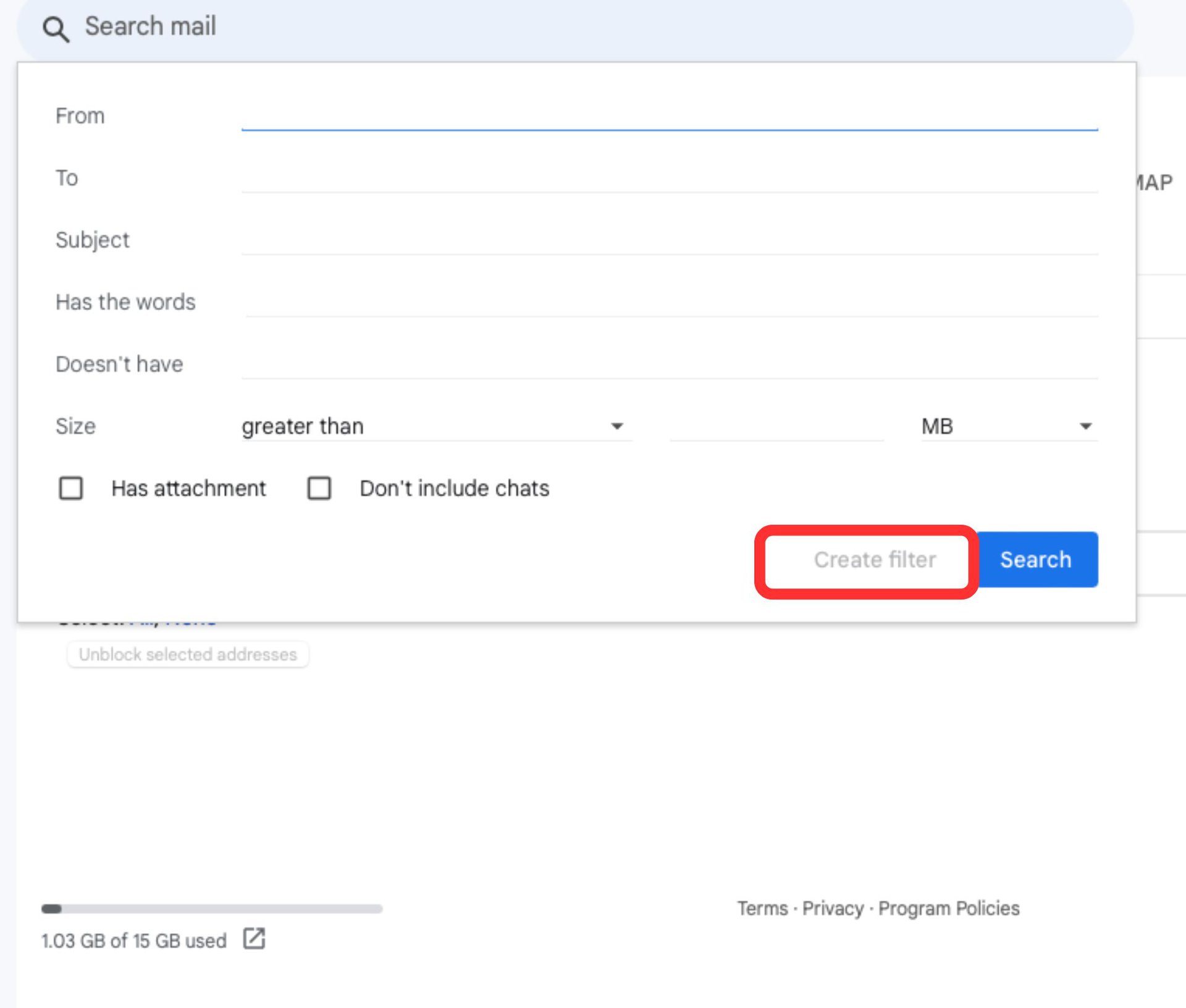The height and width of the screenshot is (1008, 1186).
Task: Select the Subject text field
Action: click(669, 240)
